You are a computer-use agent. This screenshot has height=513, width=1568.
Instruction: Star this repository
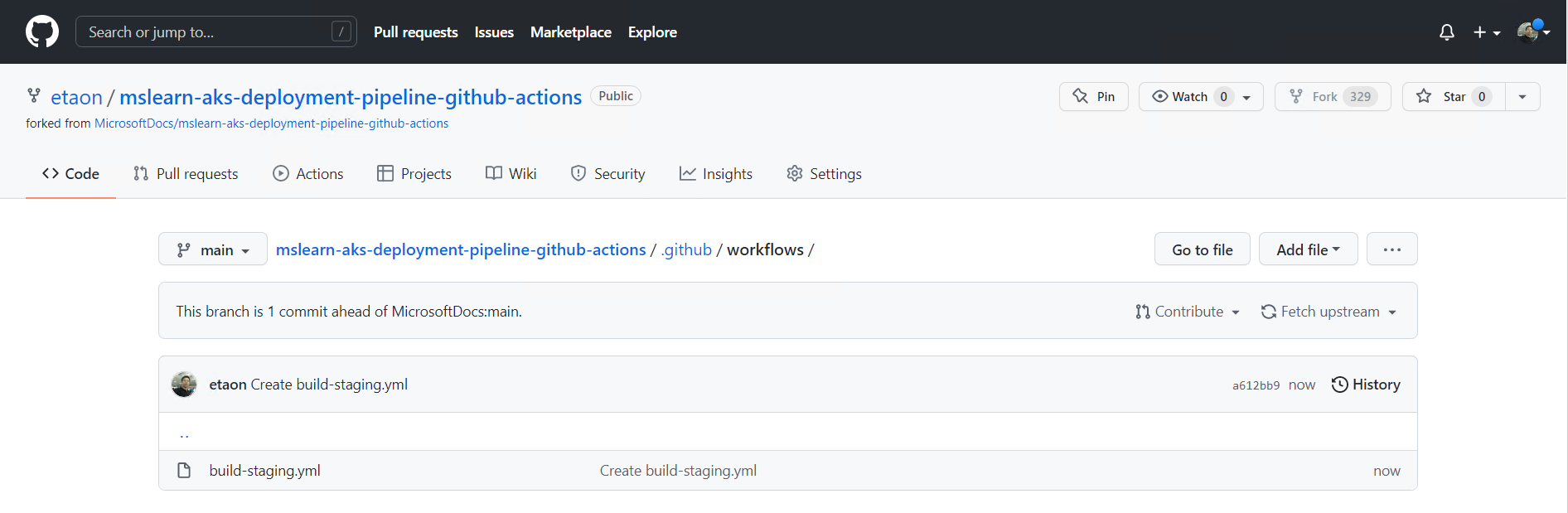click(1454, 96)
